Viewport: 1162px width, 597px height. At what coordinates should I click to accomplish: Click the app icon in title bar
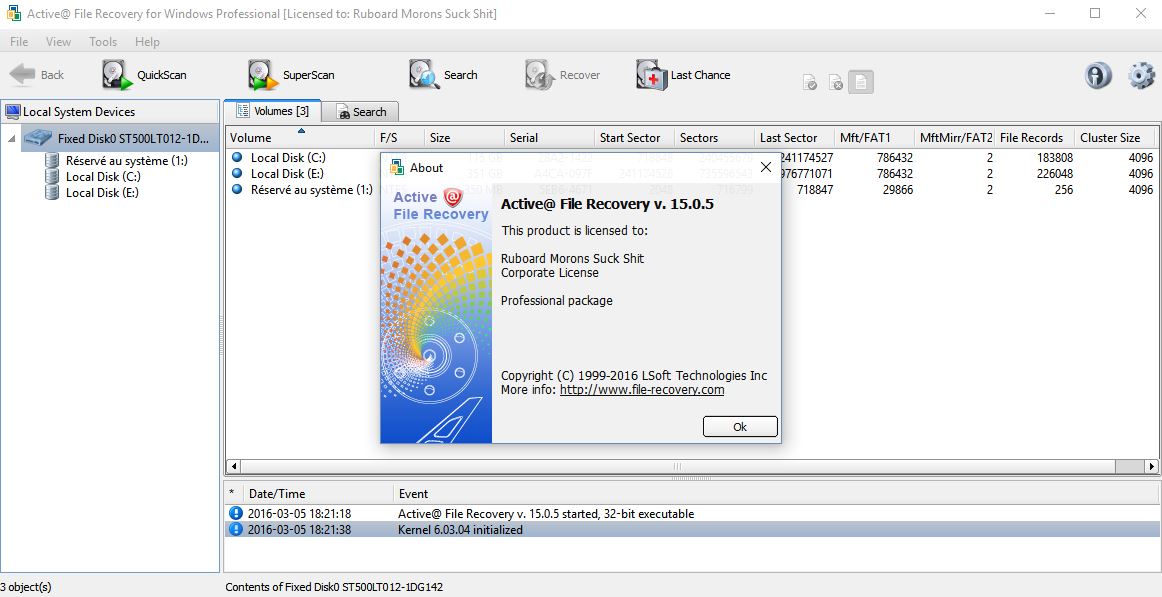click(x=13, y=13)
